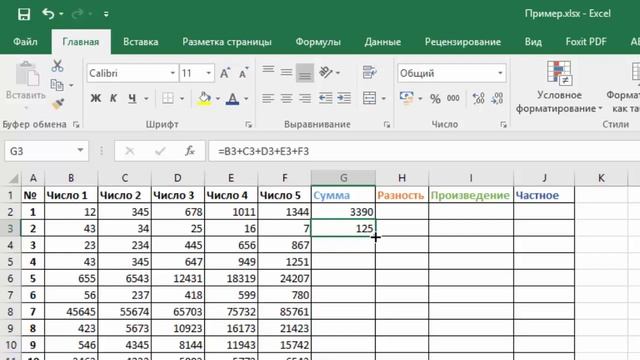Click the Save icon in quick access toolbar
Screen dimensions: 640x360
tap(24, 14)
